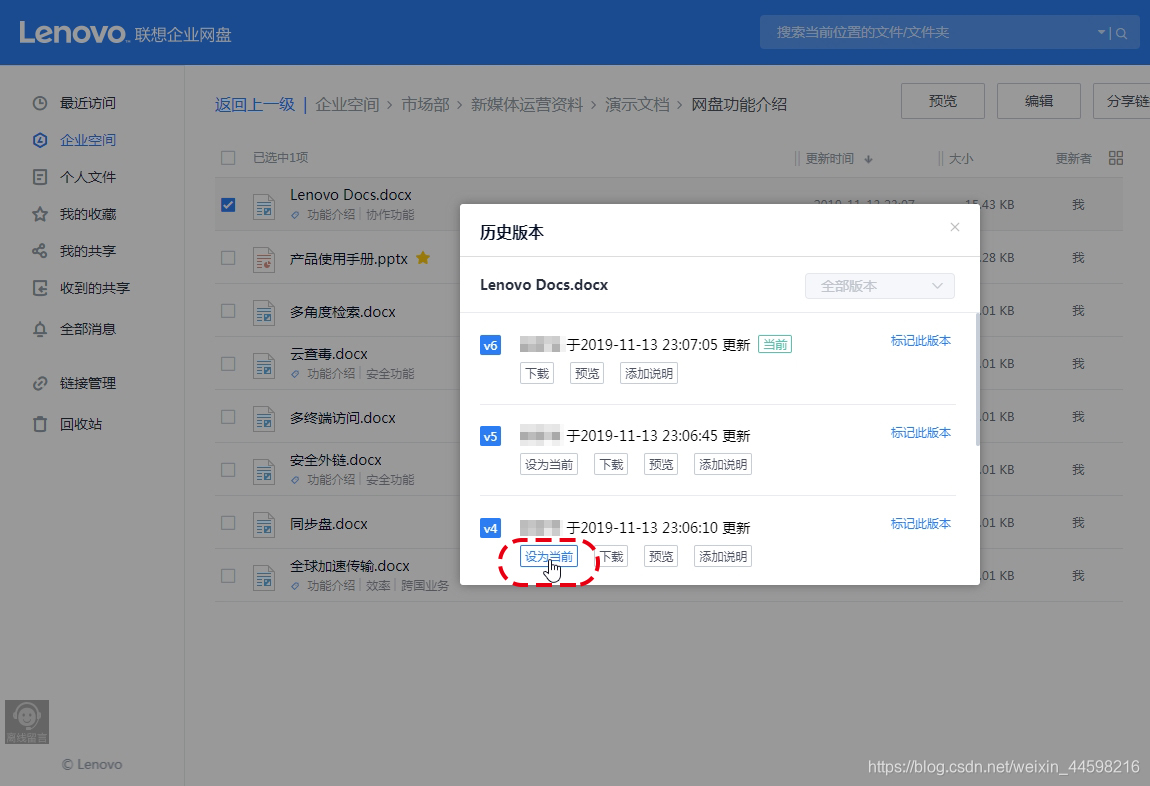
Task: Click 返回上一级 link
Action: 254,105
